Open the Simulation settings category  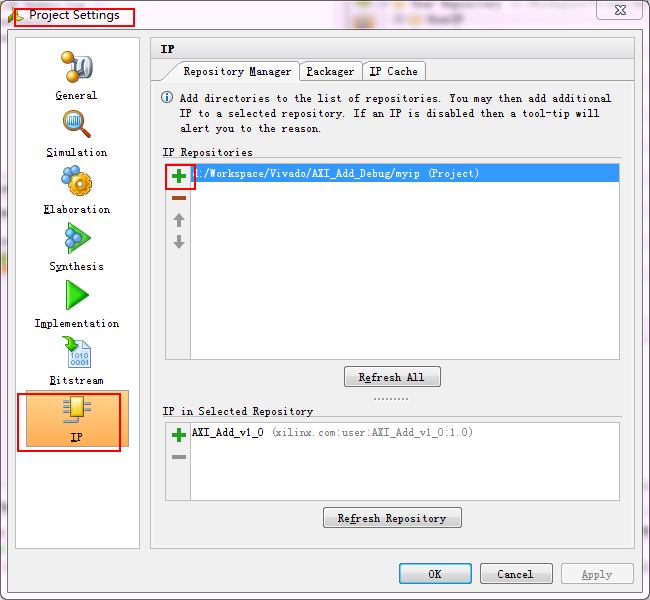[77, 134]
